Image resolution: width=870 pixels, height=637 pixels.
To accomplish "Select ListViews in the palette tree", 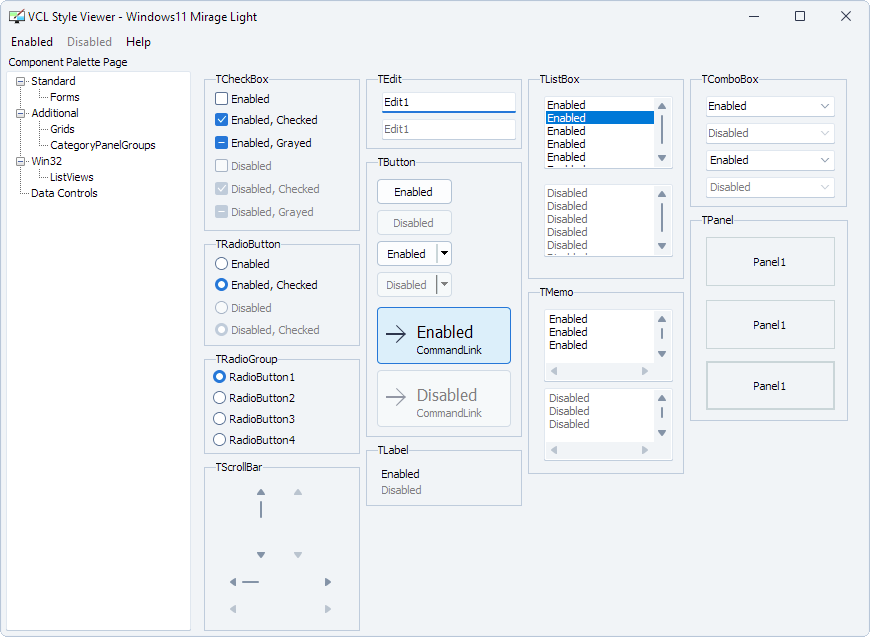I will pyautogui.click(x=72, y=178).
